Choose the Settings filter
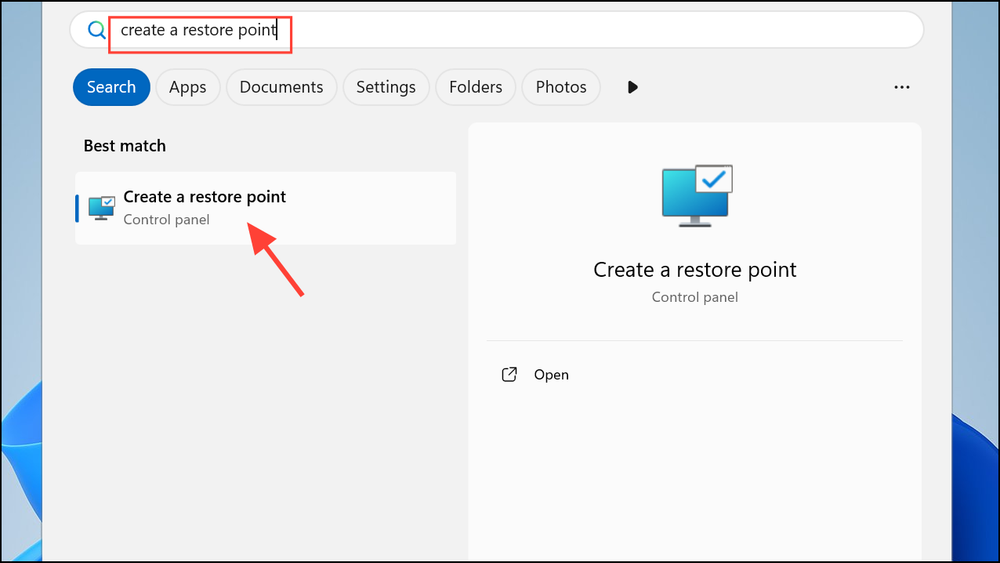 pyautogui.click(x=385, y=87)
